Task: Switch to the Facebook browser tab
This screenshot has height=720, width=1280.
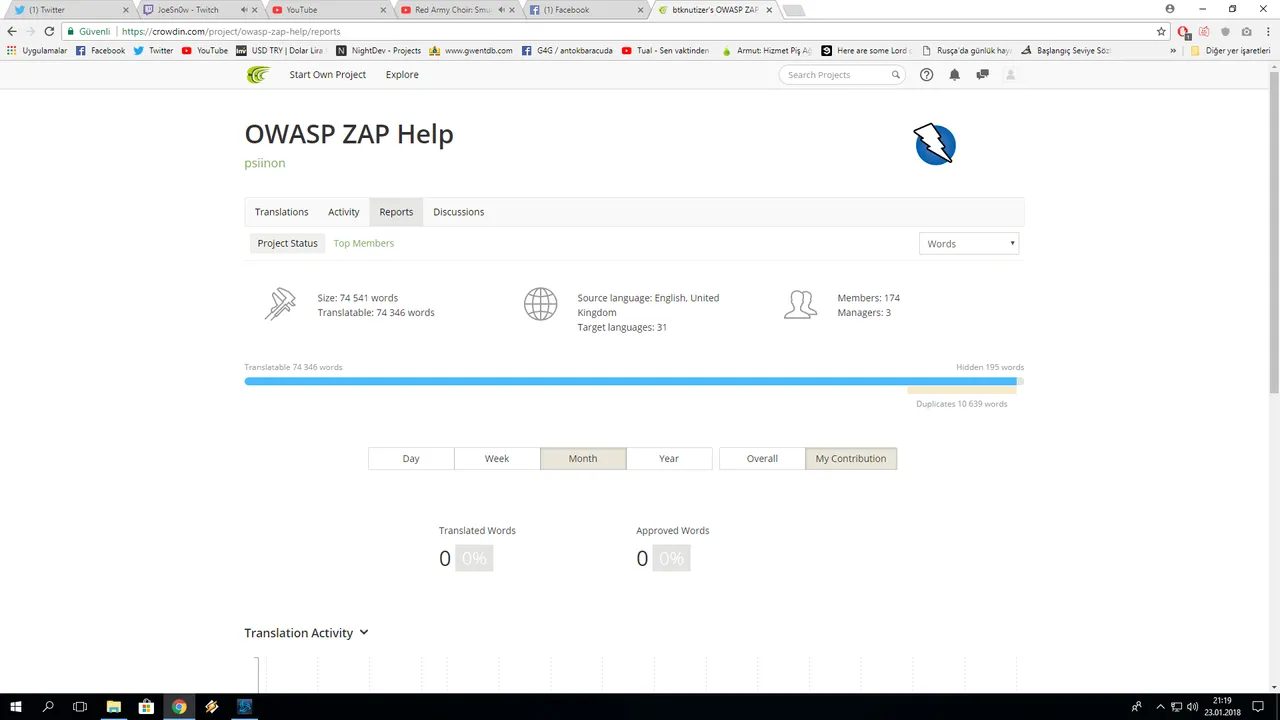Action: click(584, 10)
